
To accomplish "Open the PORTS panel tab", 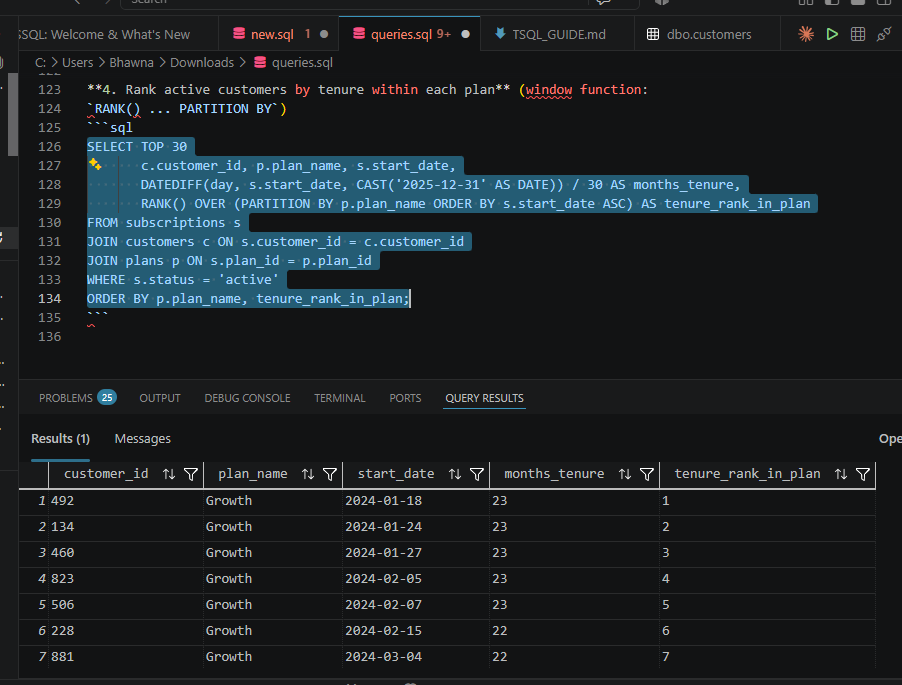I will pyautogui.click(x=405, y=398).
